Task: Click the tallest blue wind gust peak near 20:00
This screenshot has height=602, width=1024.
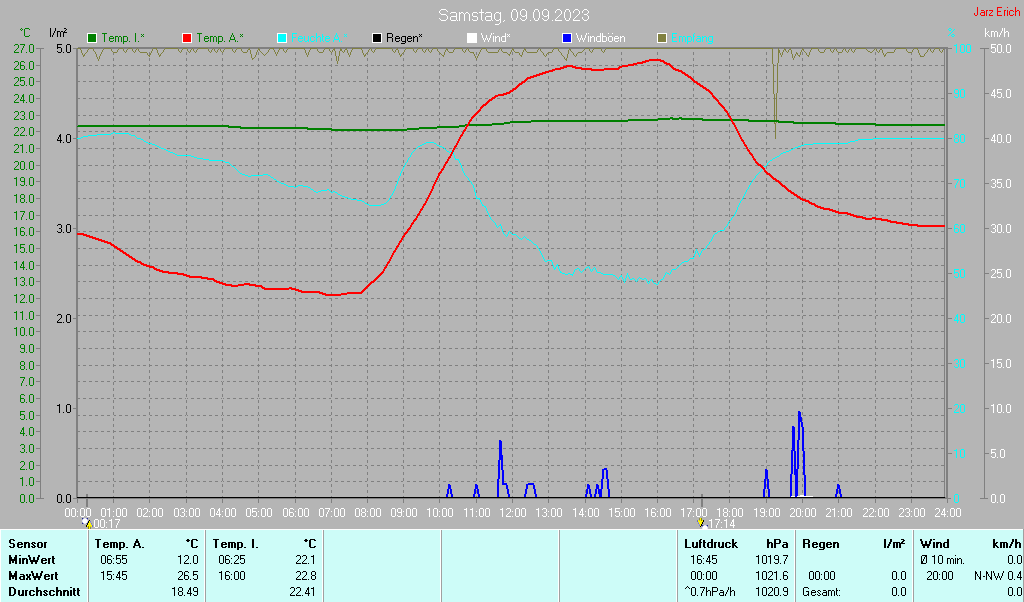Action: pyautogui.click(x=799, y=454)
